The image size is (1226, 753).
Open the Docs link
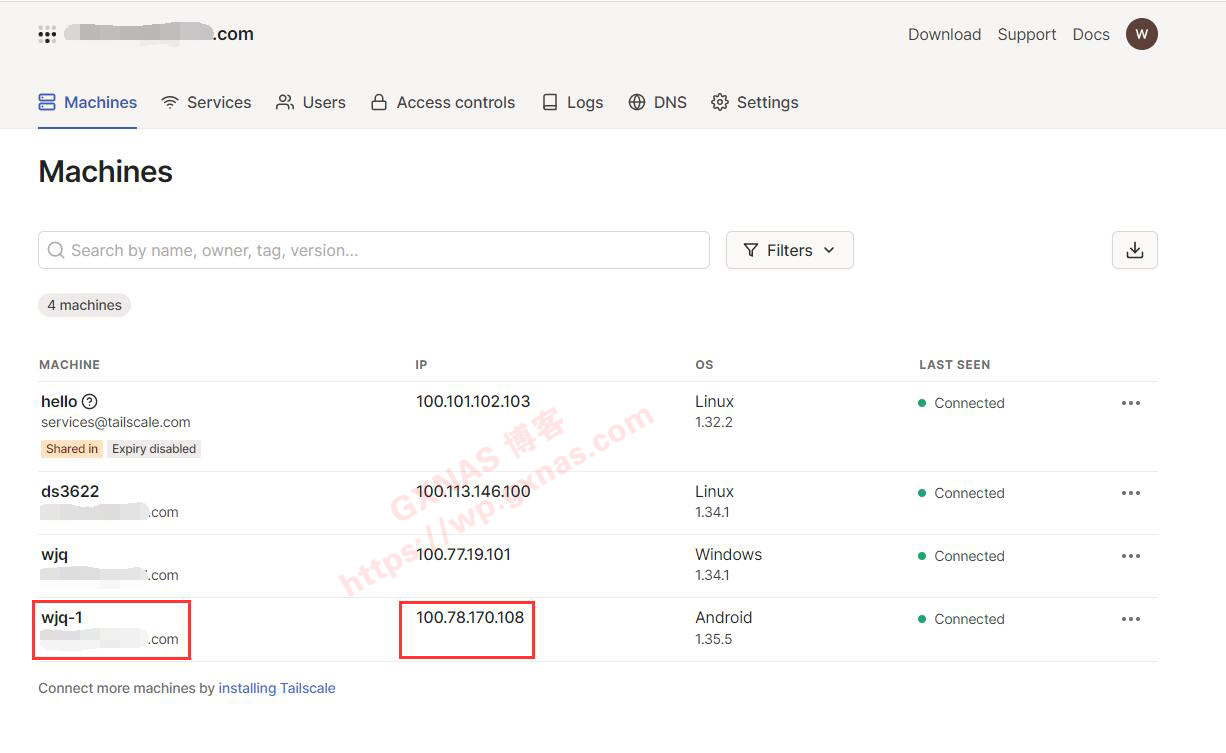tap(1090, 34)
